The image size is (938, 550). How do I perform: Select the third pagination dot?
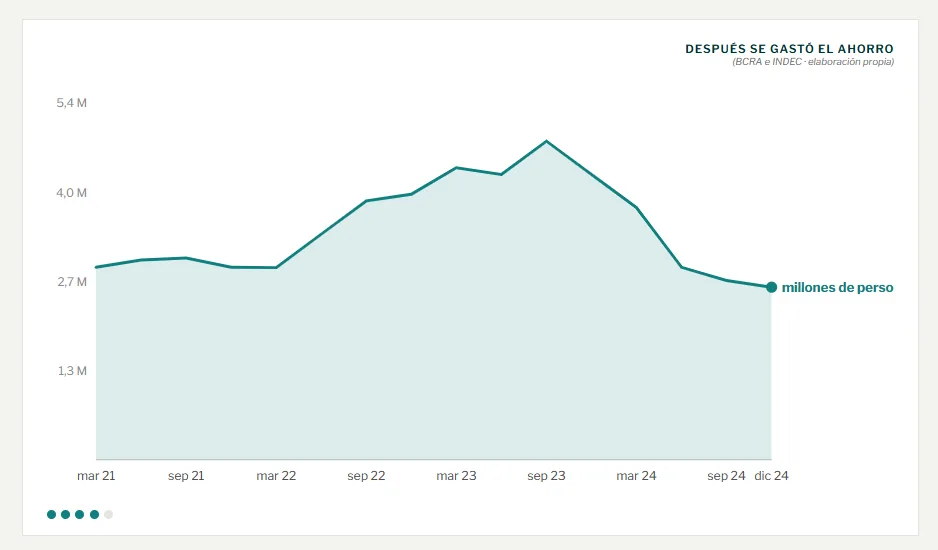pos(80,514)
